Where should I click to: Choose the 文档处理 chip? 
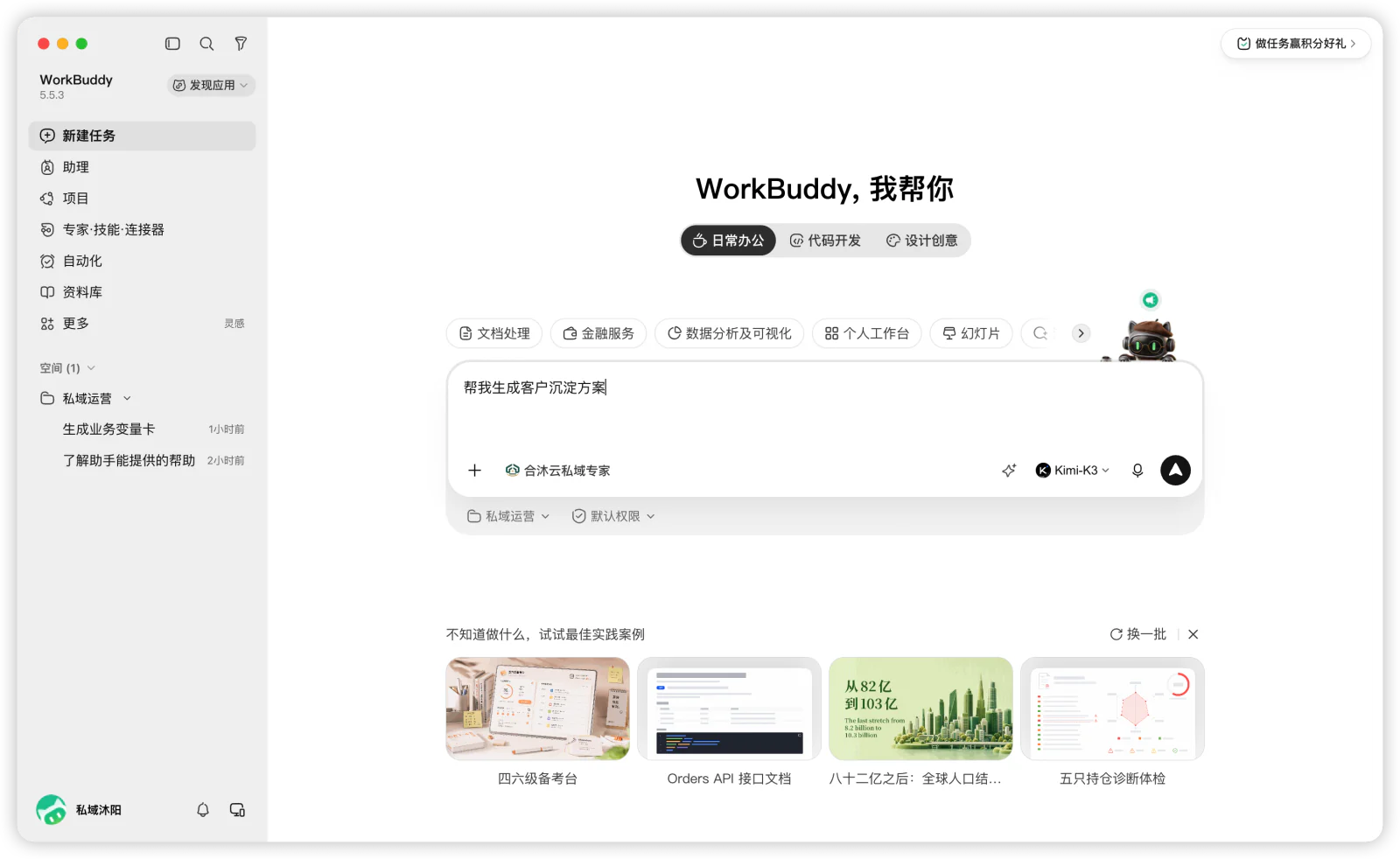494,333
